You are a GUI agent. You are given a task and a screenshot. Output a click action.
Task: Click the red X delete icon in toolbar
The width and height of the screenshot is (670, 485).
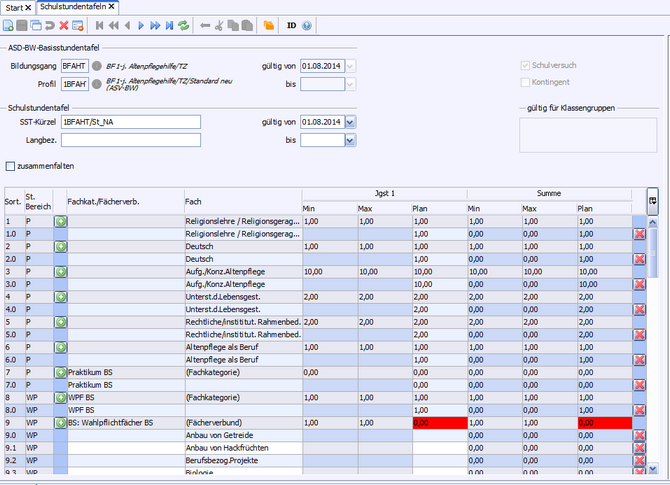(x=64, y=24)
